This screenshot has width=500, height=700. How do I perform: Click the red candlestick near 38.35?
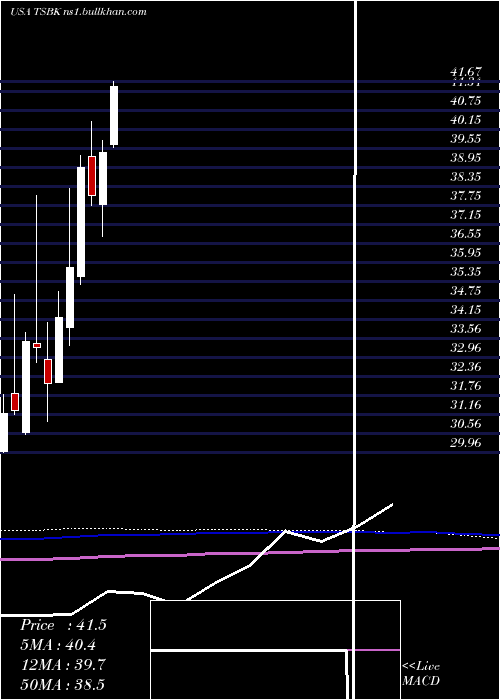tap(92, 175)
